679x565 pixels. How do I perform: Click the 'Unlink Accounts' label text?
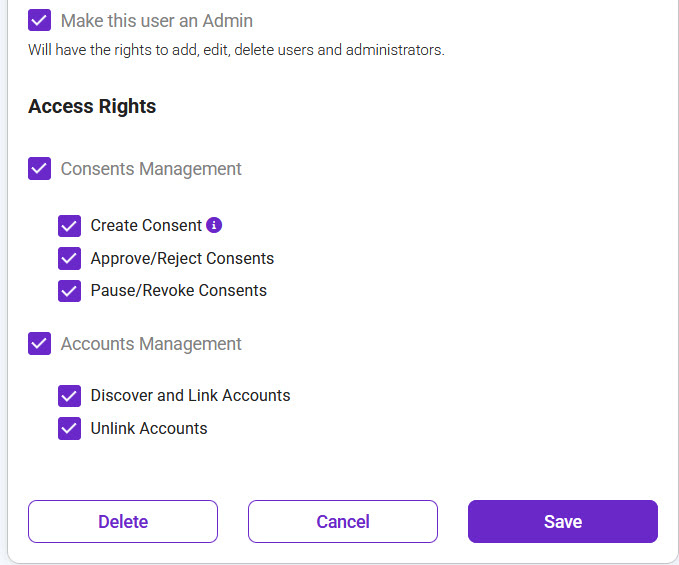tap(149, 428)
